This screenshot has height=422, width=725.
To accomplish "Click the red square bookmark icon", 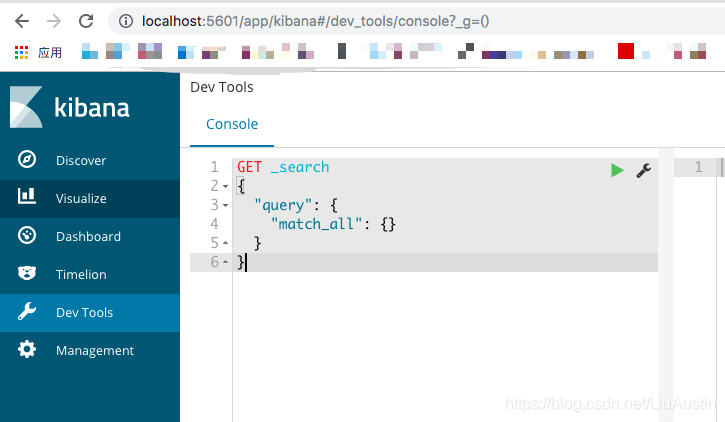I will pyautogui.click(x=626, y=50).
